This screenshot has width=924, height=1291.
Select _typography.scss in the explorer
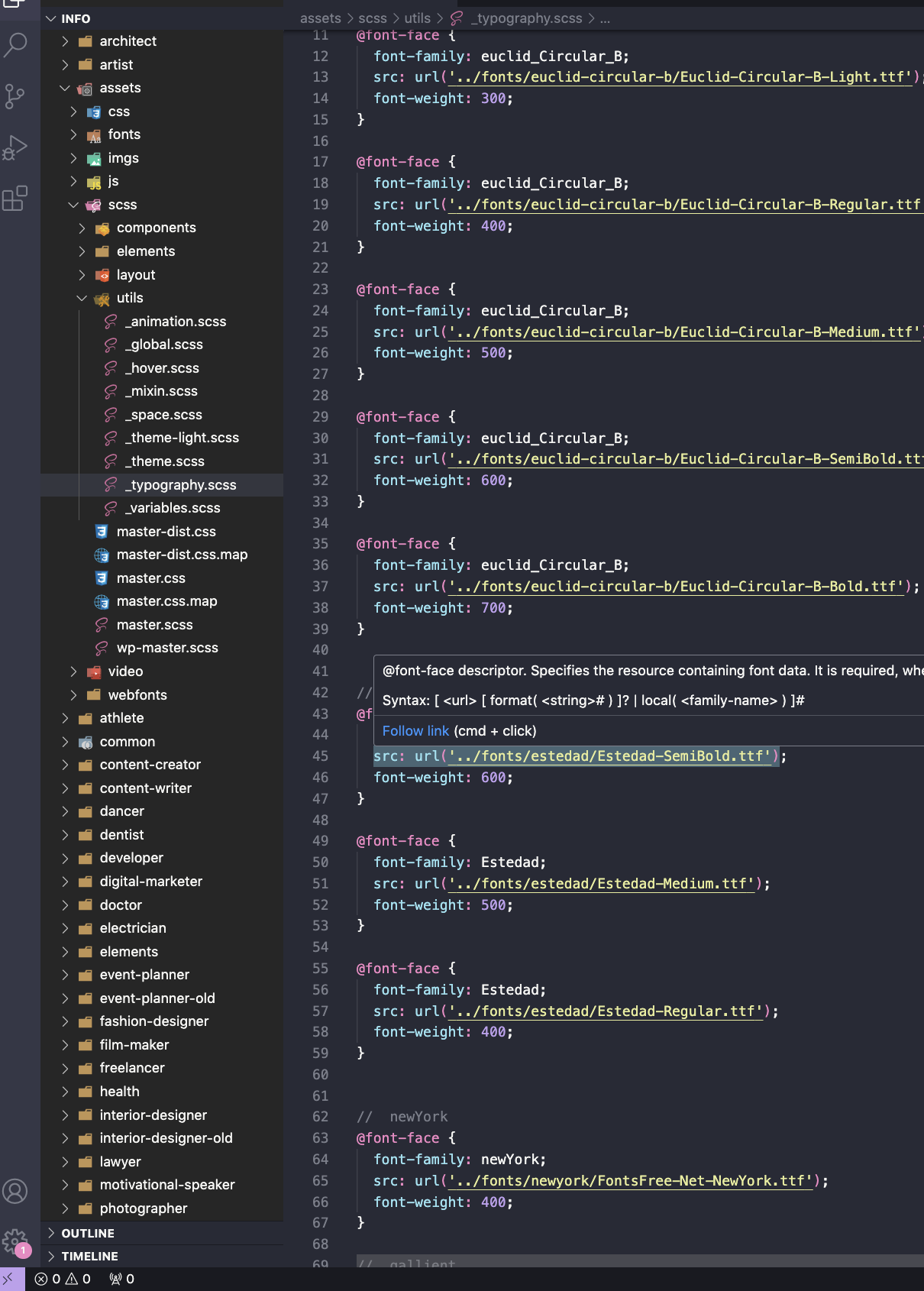162,485
